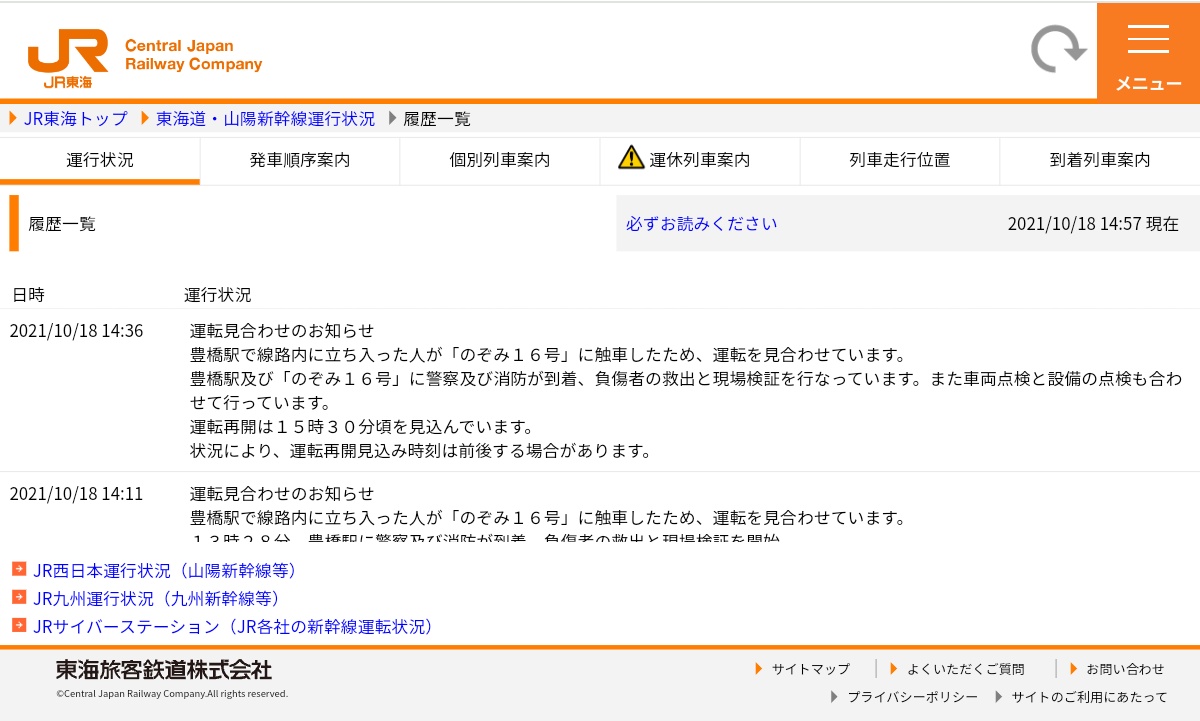The width and height of the screenshot is (1200, 721).
Task: Open the 運休列車案内 tab
Action: click(700, 160)
